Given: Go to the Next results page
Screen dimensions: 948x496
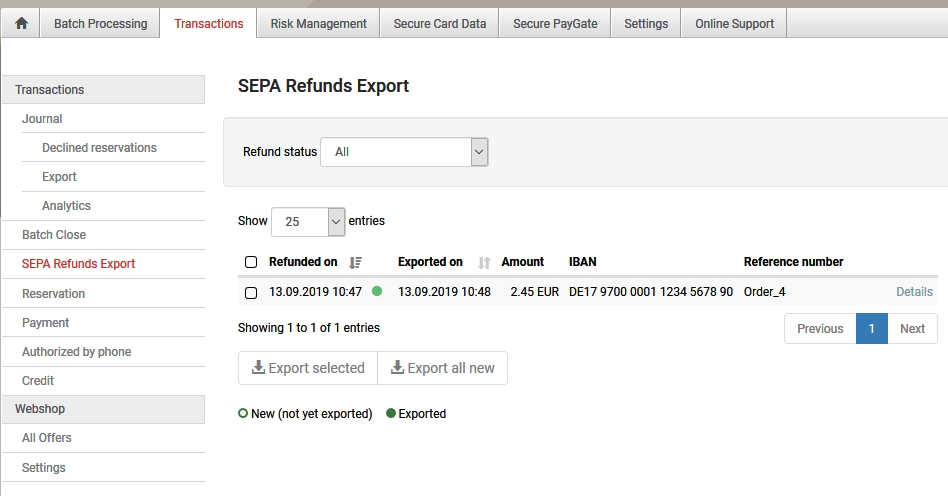Looking at the screenshot, I should (x=912, y=328).
